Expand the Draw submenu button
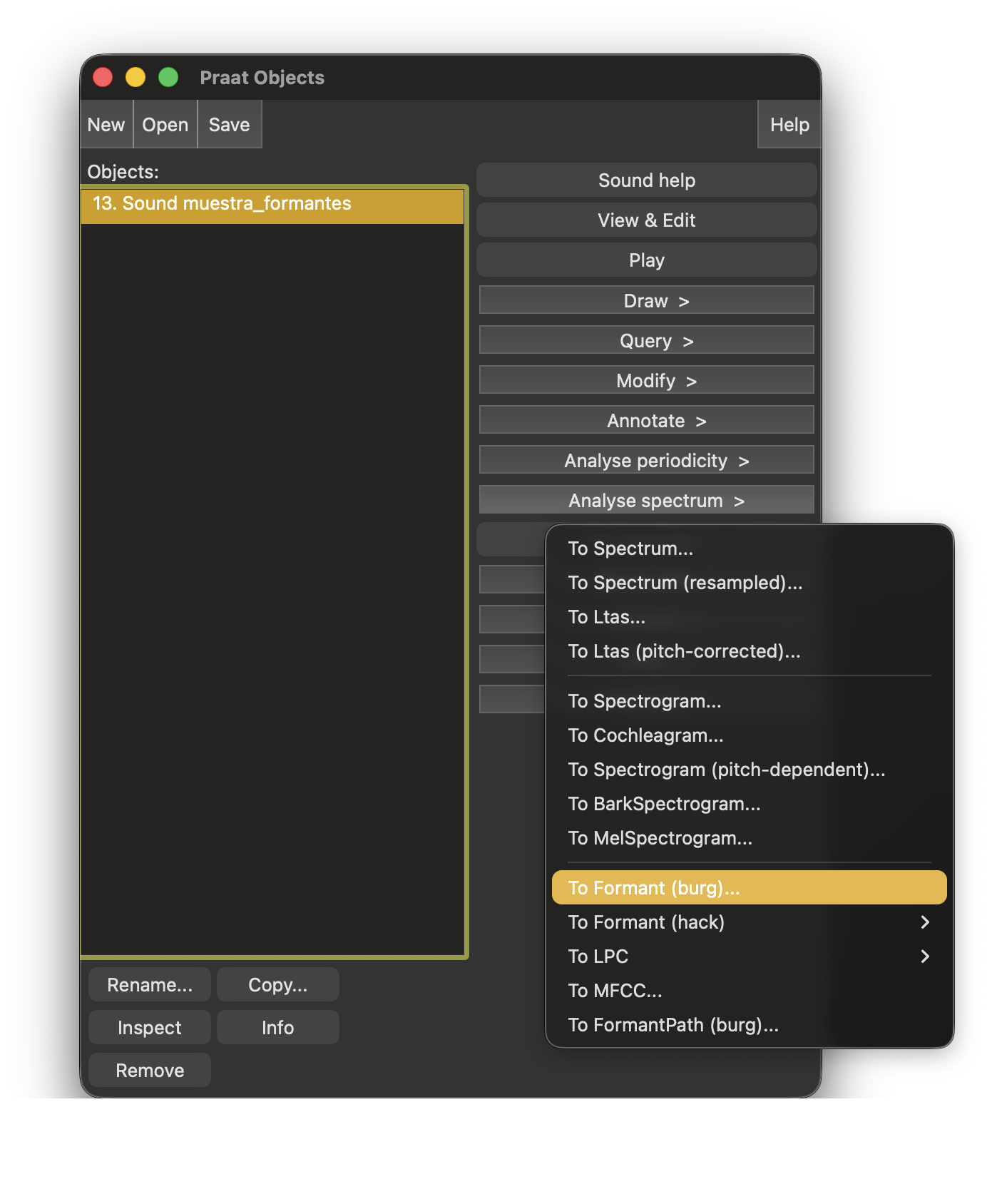 [646, 300]
